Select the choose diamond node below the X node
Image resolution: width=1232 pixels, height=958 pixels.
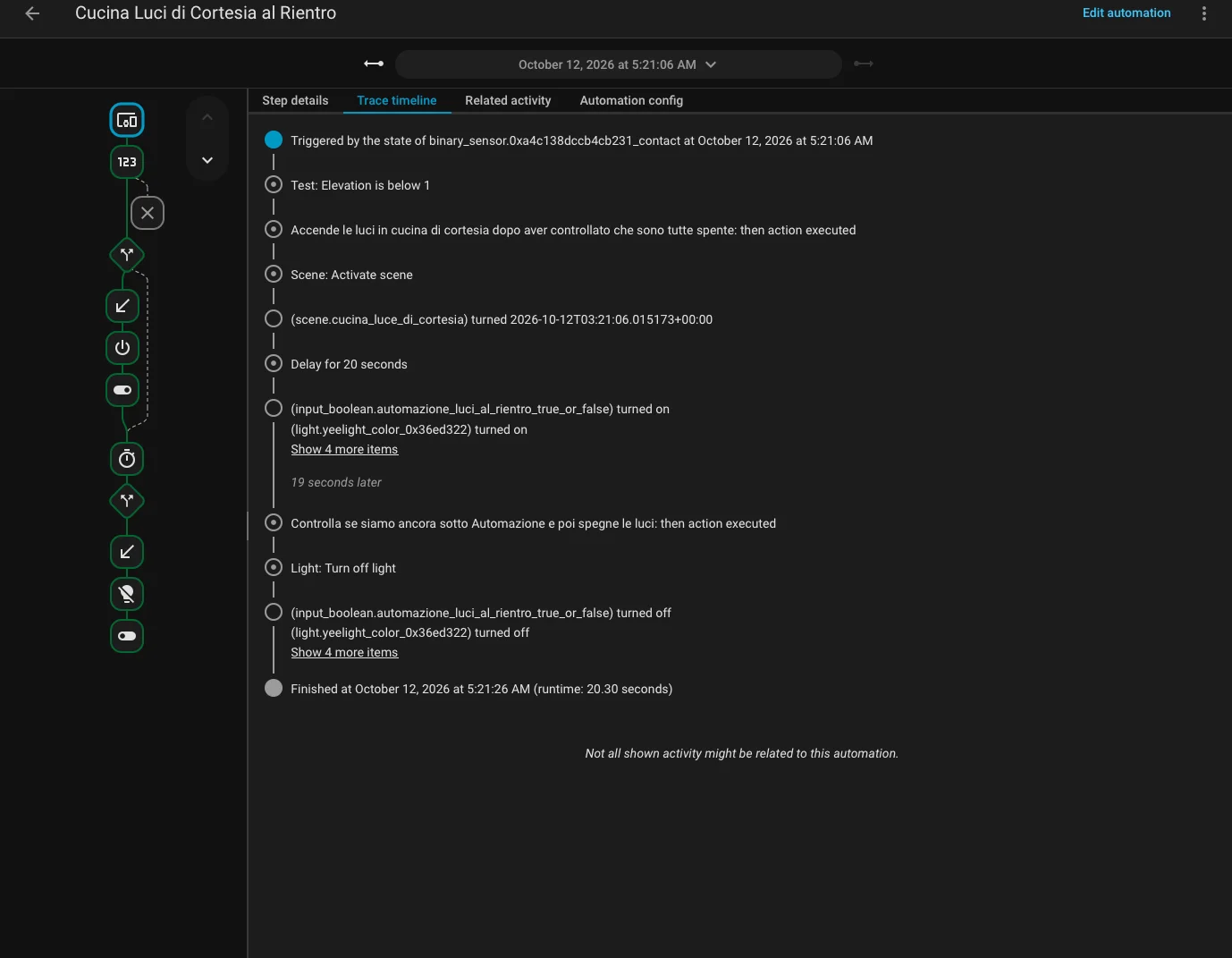click(127, 255)
